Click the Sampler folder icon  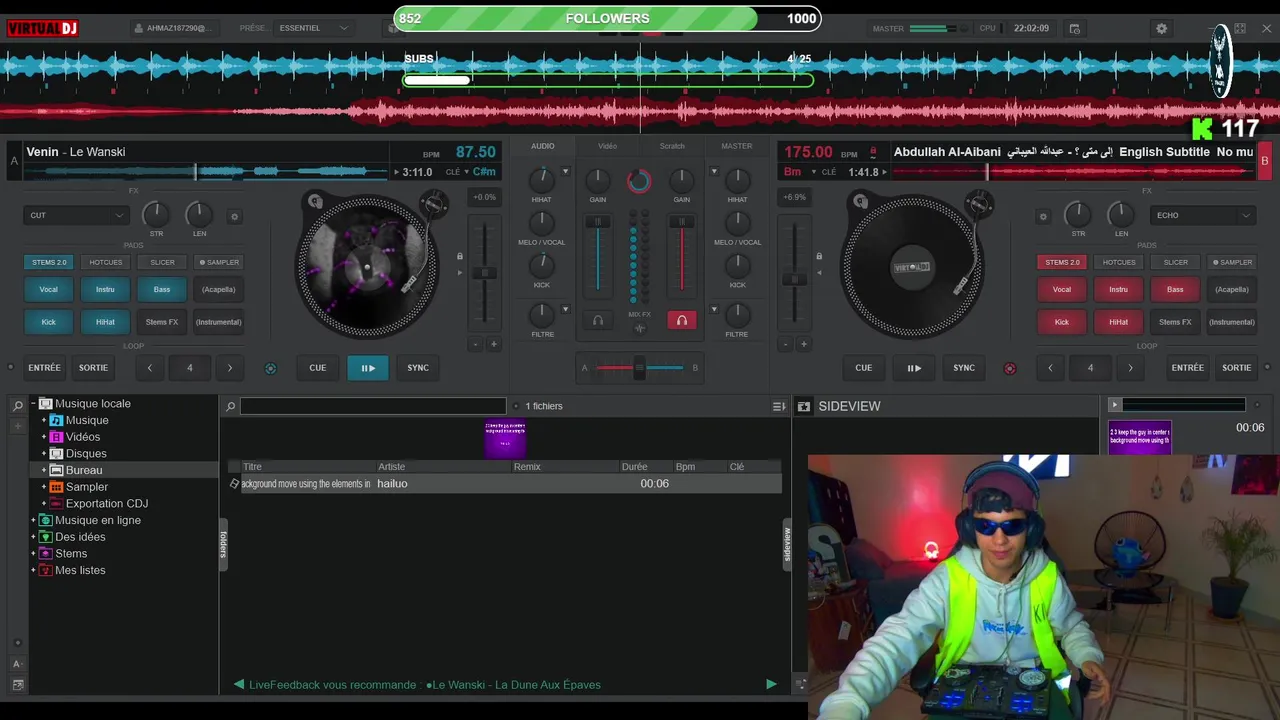click(x=57, y=487)
